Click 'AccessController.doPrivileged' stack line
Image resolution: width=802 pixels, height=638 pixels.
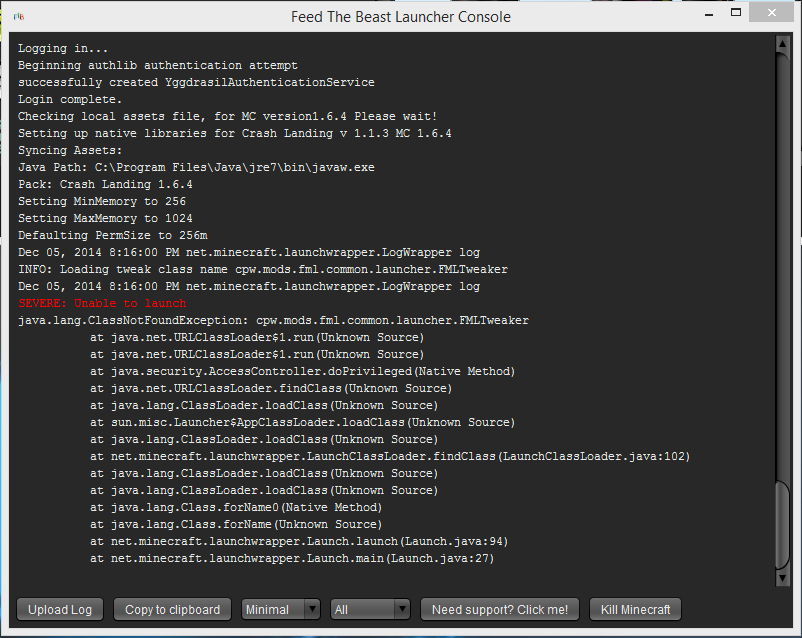pos(302,371)
